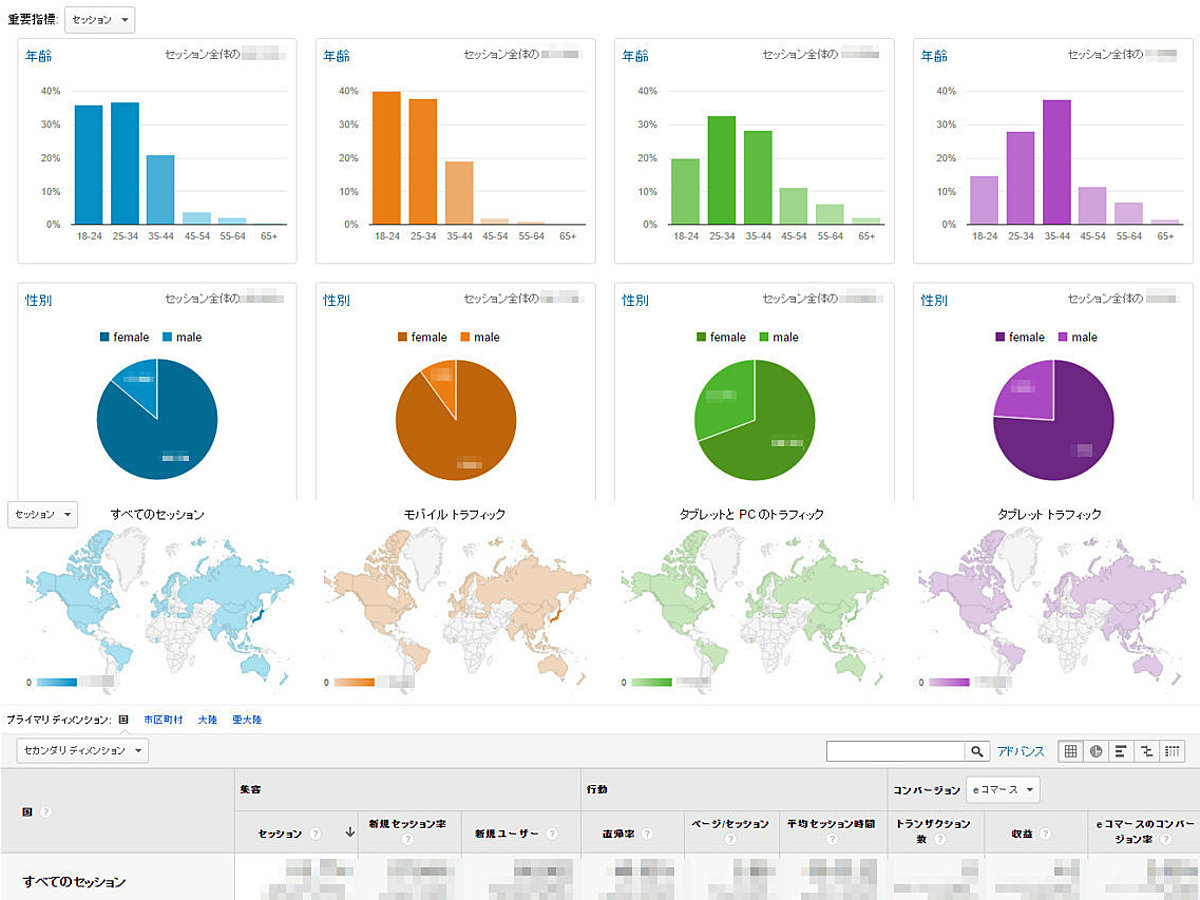Viewport: 1200px width, 900px height.
Task: Open 性別 title of the purple pie card
Action: [x=934, y=300]
